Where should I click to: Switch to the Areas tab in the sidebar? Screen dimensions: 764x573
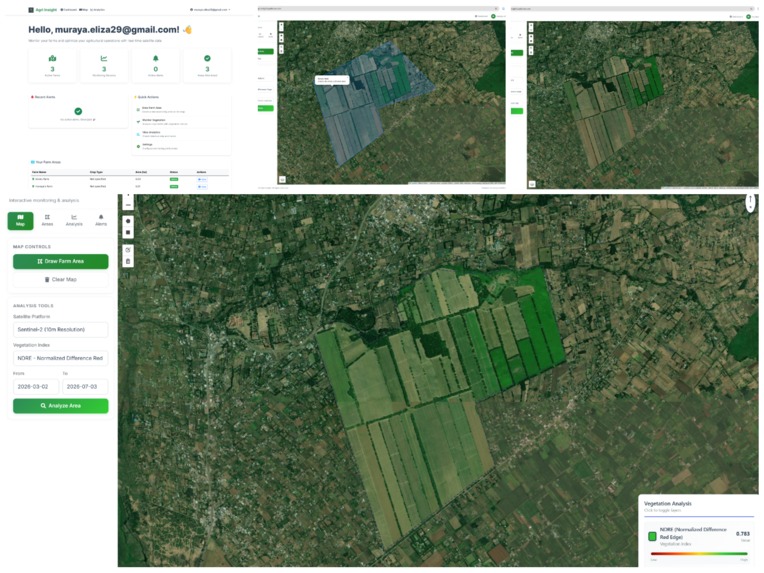point(47,221)
